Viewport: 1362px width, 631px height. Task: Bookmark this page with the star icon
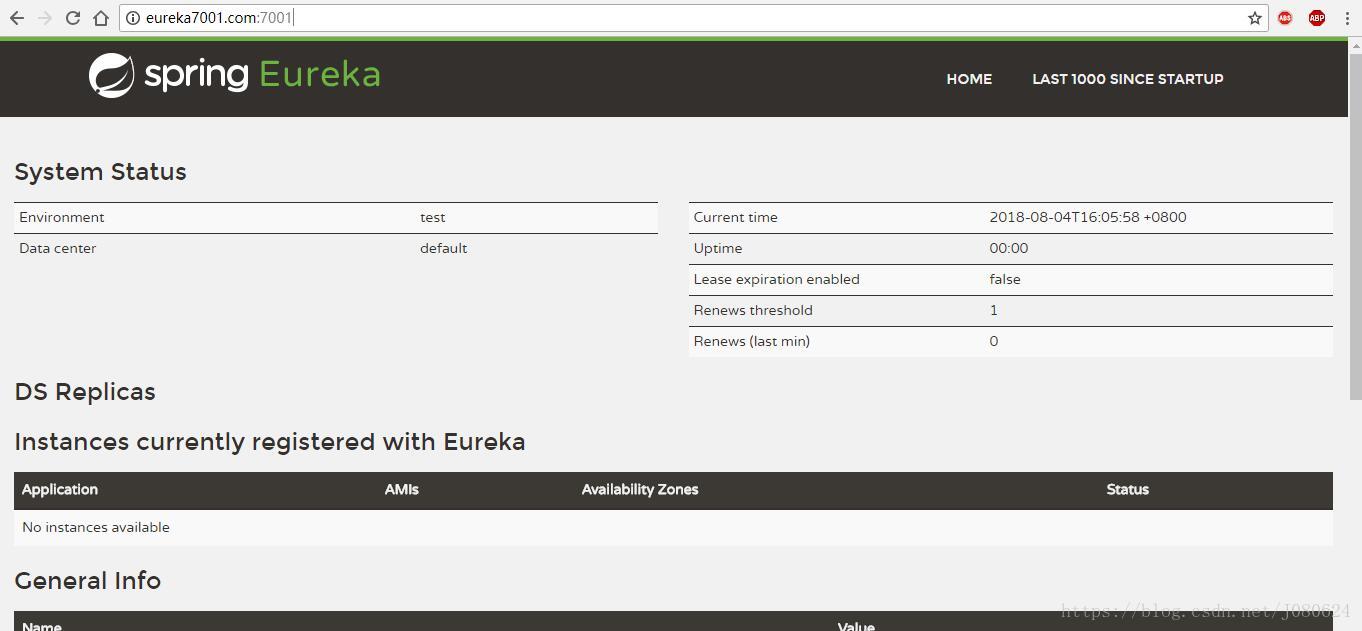(x=1255, y=18)
